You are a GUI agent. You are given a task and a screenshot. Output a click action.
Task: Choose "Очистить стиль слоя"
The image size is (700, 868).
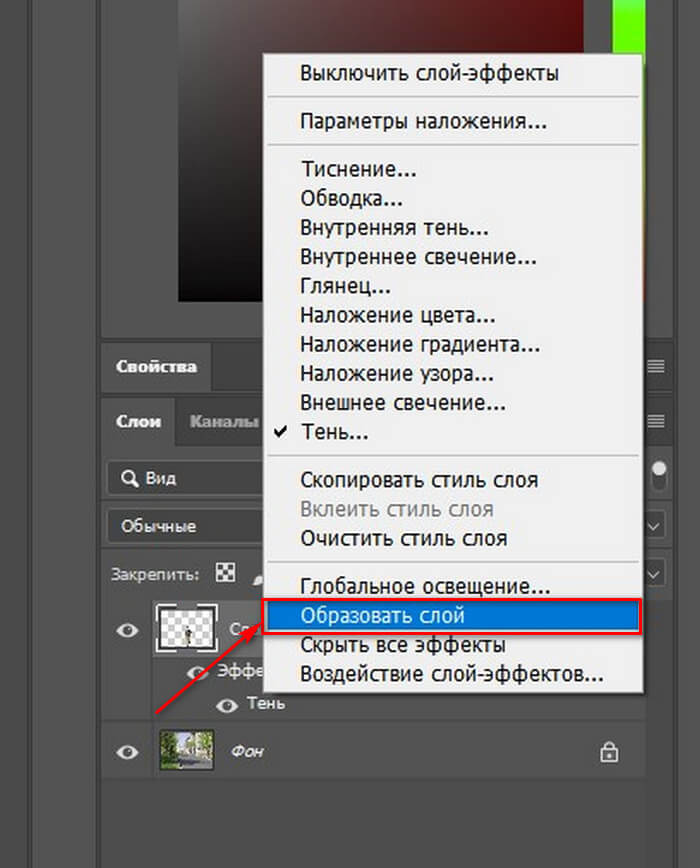(403, 538)
